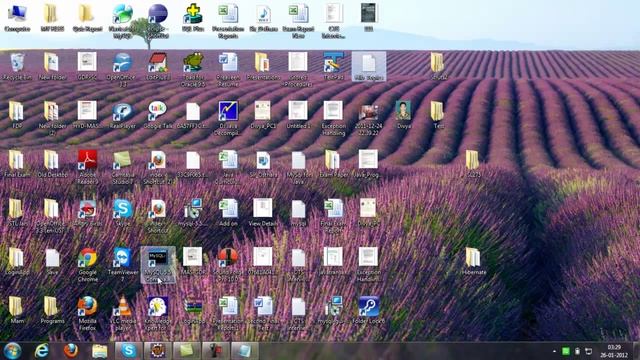Launch the Knowledge Xpert shortcut
The width and height of the screenshot is (640, 360).
coord(158,313)
